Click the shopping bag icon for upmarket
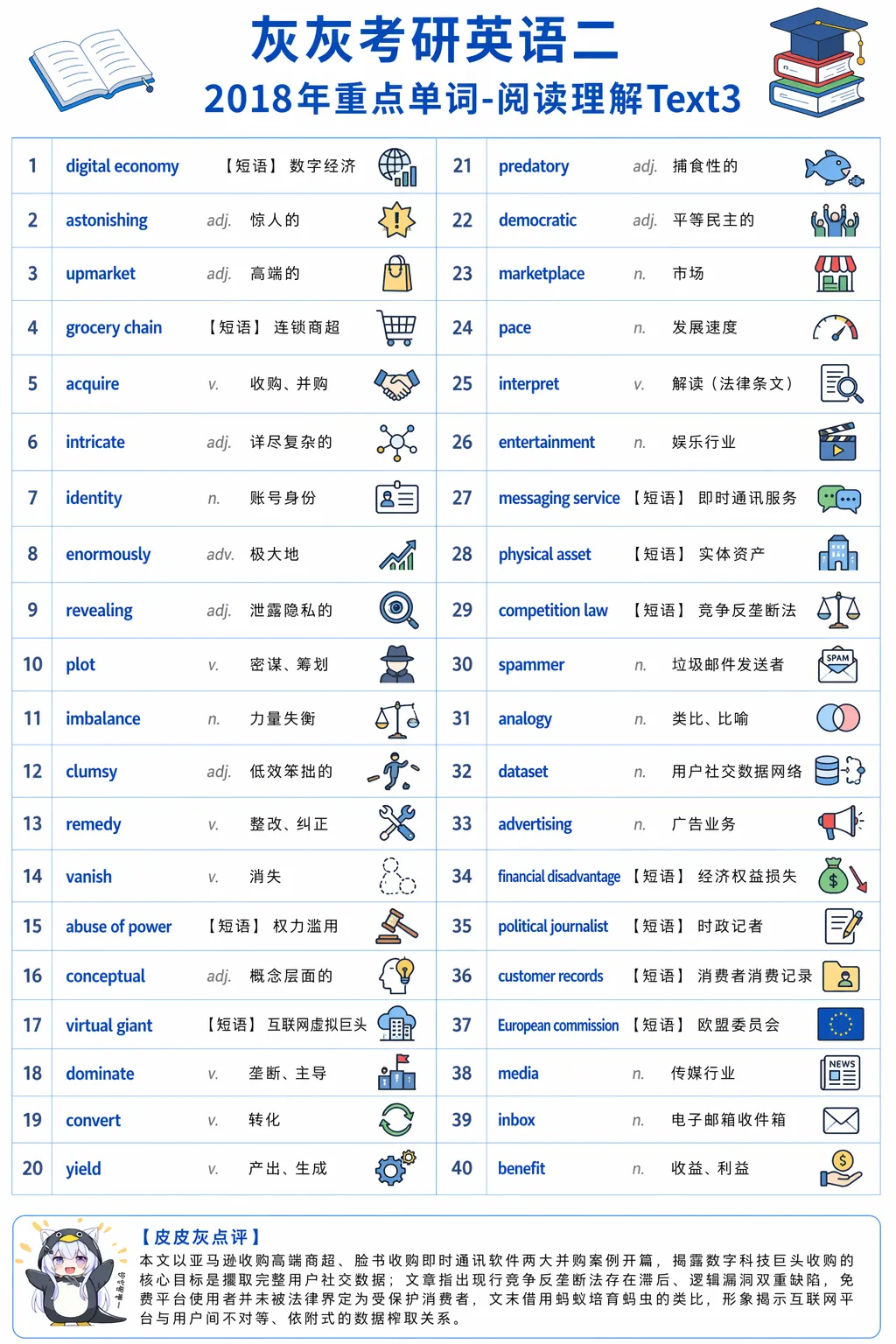The width and height of the screenshot is (896, 1344). click(396, 273)
